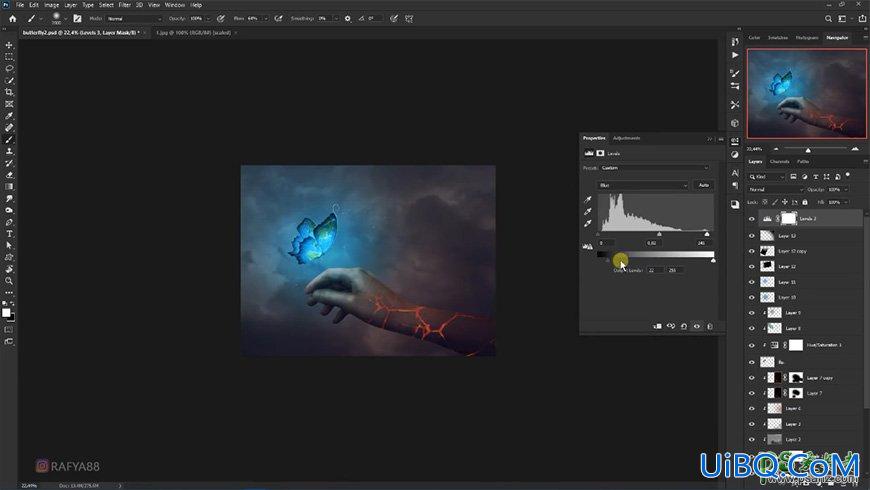Open the layer filter Kind dropdown
Screen dimensions: 870x490
(x=767, y=176)
